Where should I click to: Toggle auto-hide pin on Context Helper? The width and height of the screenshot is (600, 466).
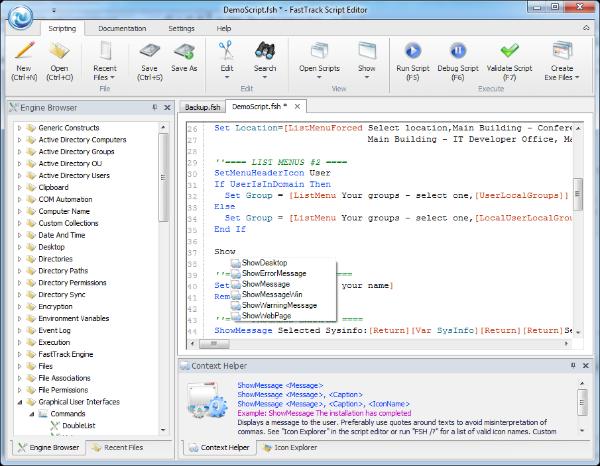pos(572,367)
